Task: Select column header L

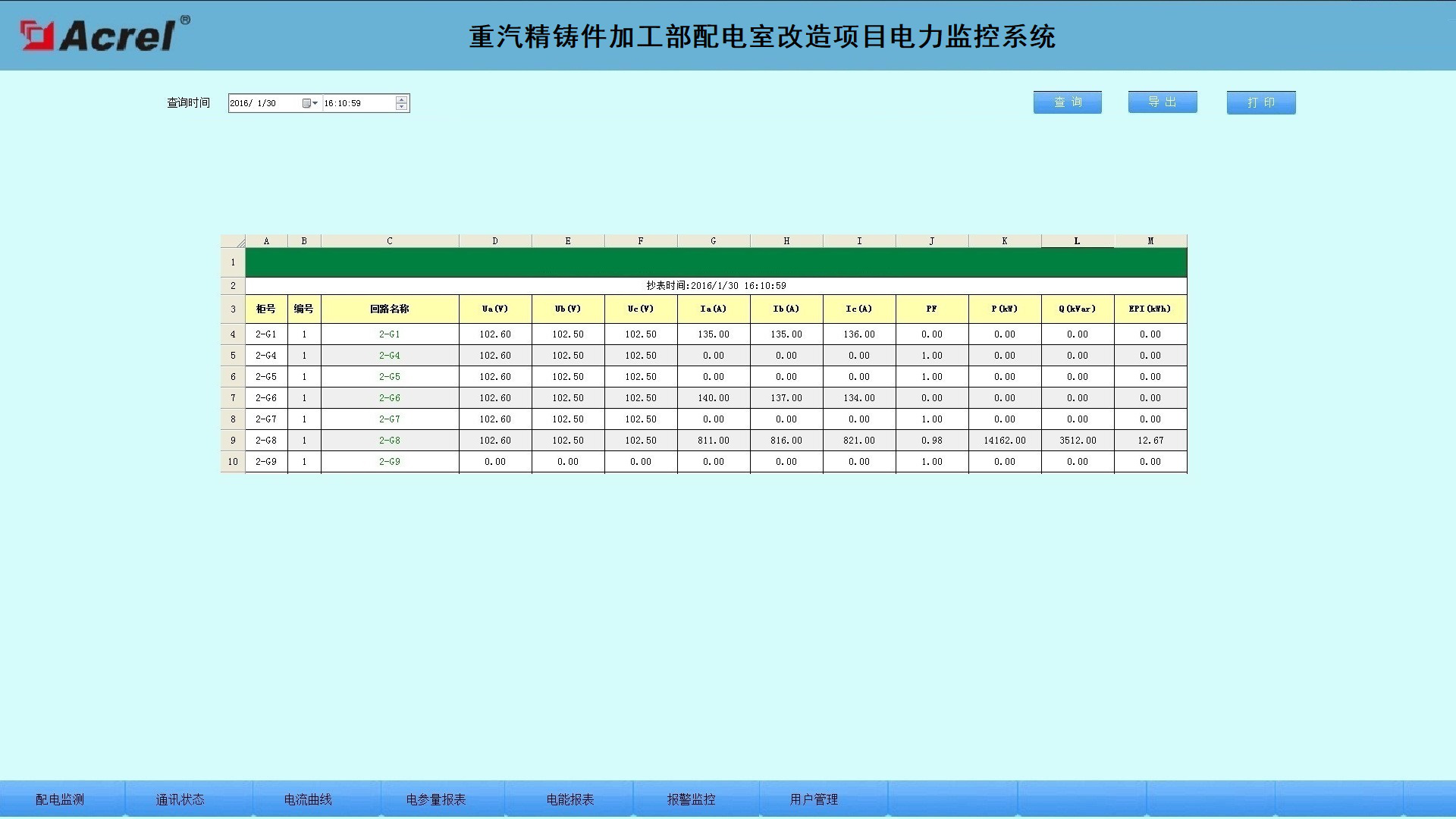Action: 1078,241
